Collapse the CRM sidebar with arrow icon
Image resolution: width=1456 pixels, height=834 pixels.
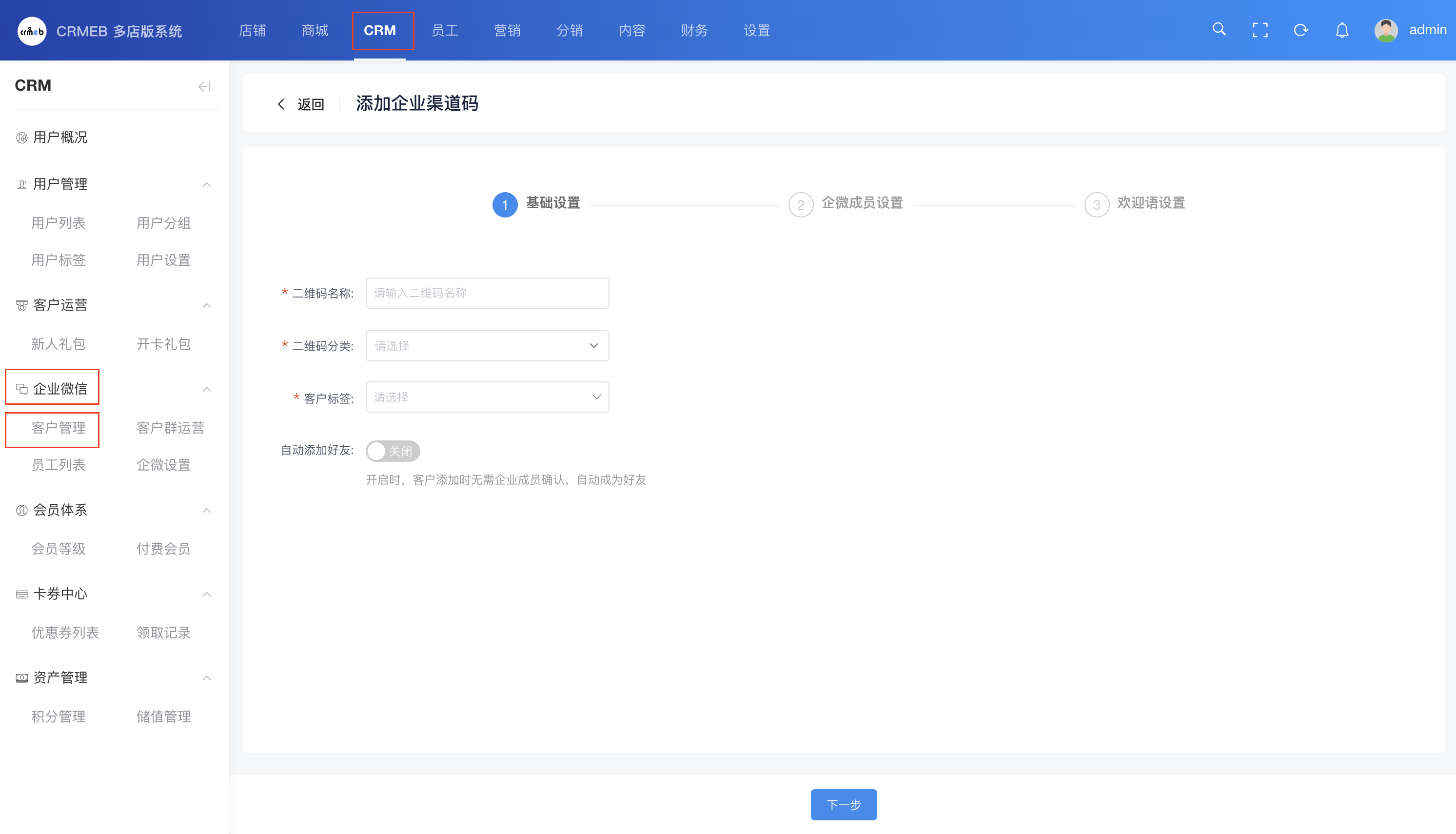click(x=204, y=86)
